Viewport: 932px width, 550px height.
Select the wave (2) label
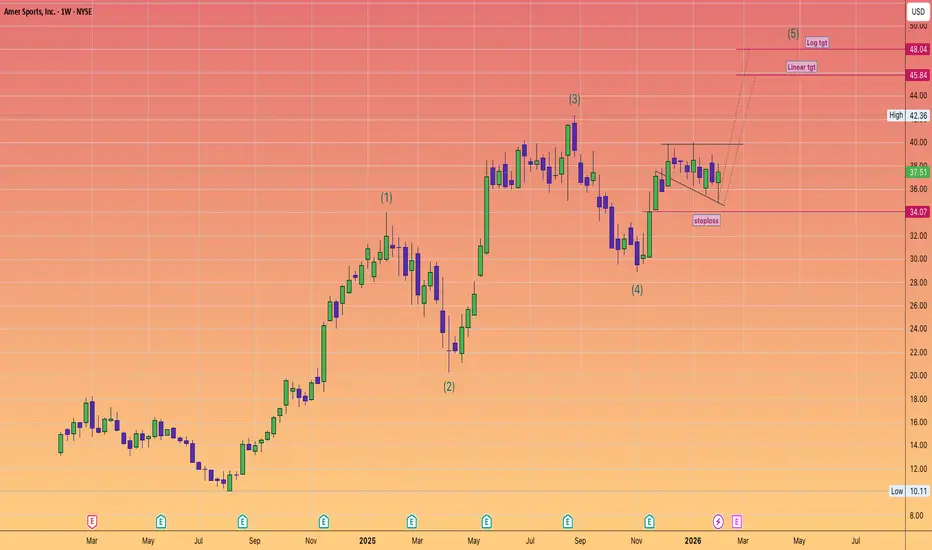coord(449,386)
